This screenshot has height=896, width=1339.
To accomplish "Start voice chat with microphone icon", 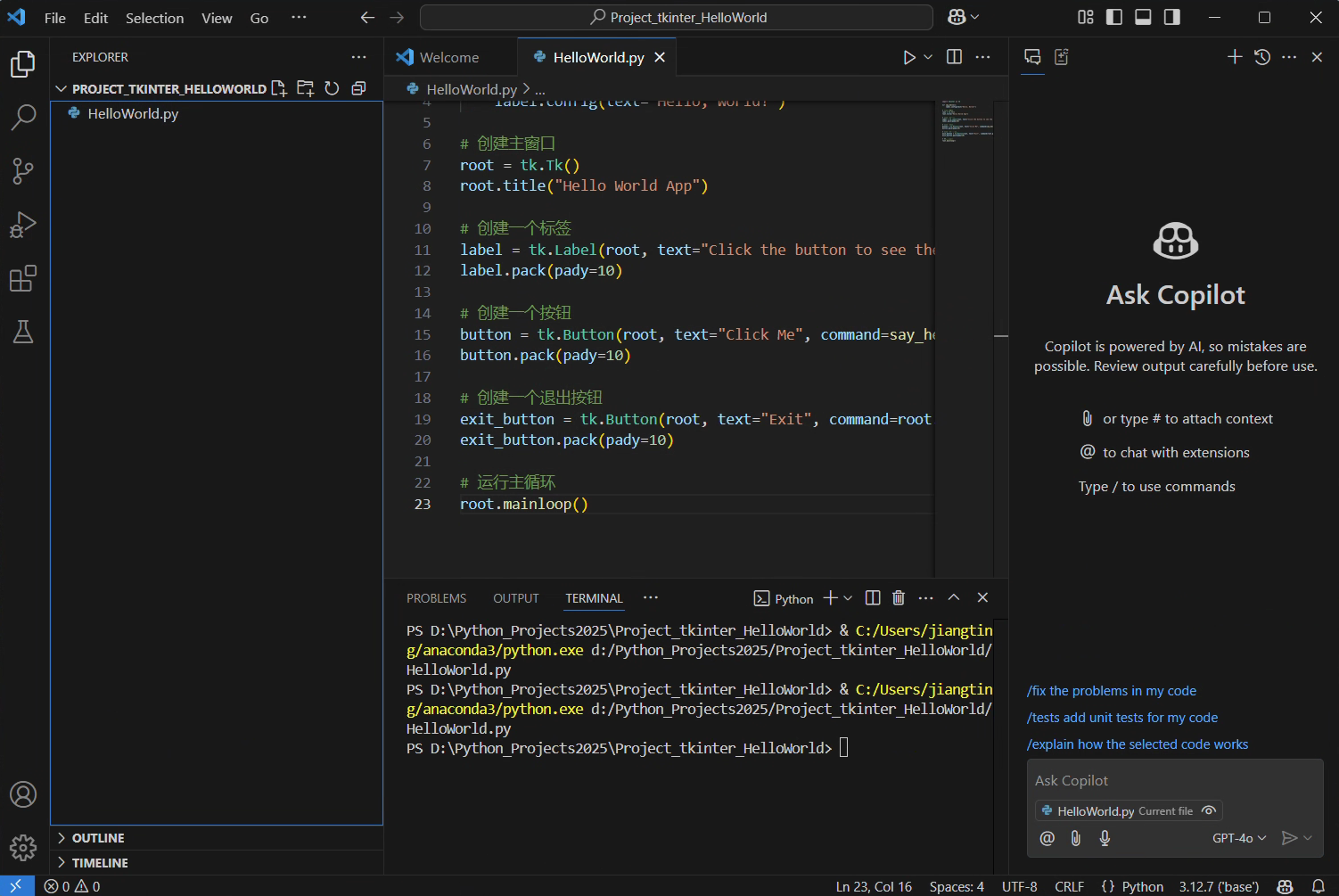I will click(1105, 838).
